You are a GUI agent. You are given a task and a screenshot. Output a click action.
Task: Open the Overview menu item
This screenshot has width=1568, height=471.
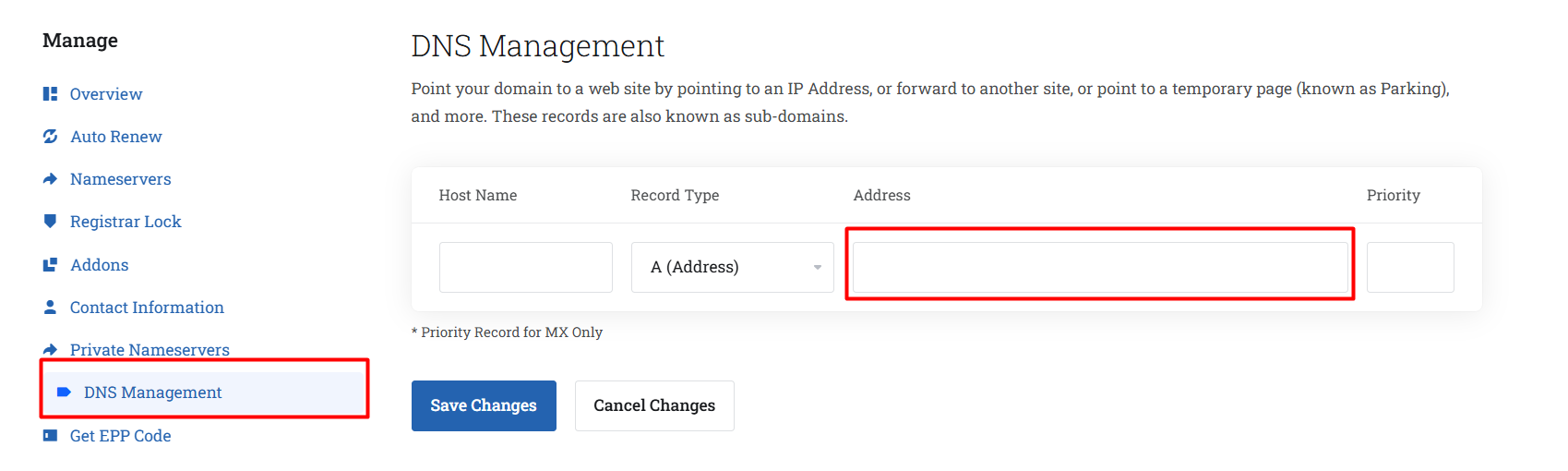106,94
